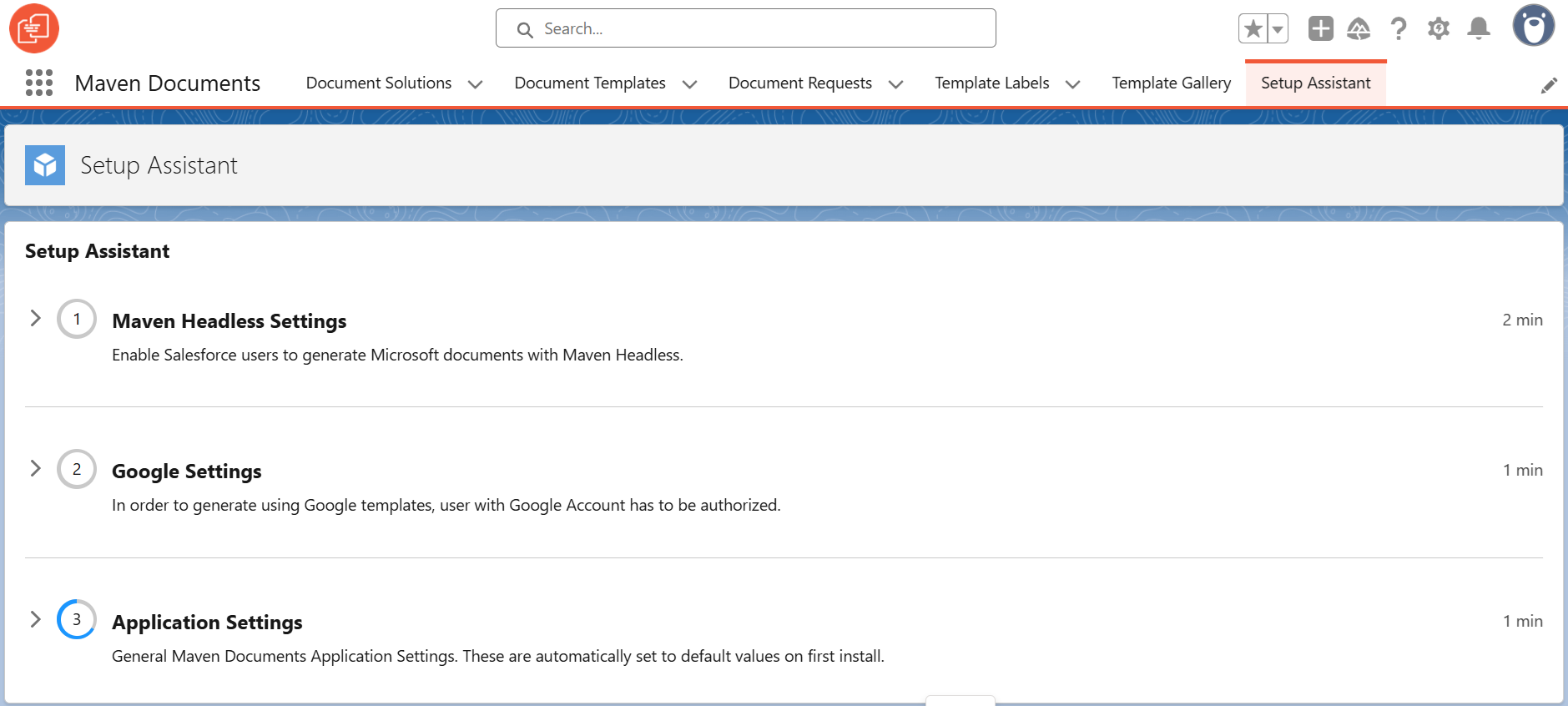Click the Application Settings heading
1568x706 pixels.
pyautogui.click(x=207, y=623)
